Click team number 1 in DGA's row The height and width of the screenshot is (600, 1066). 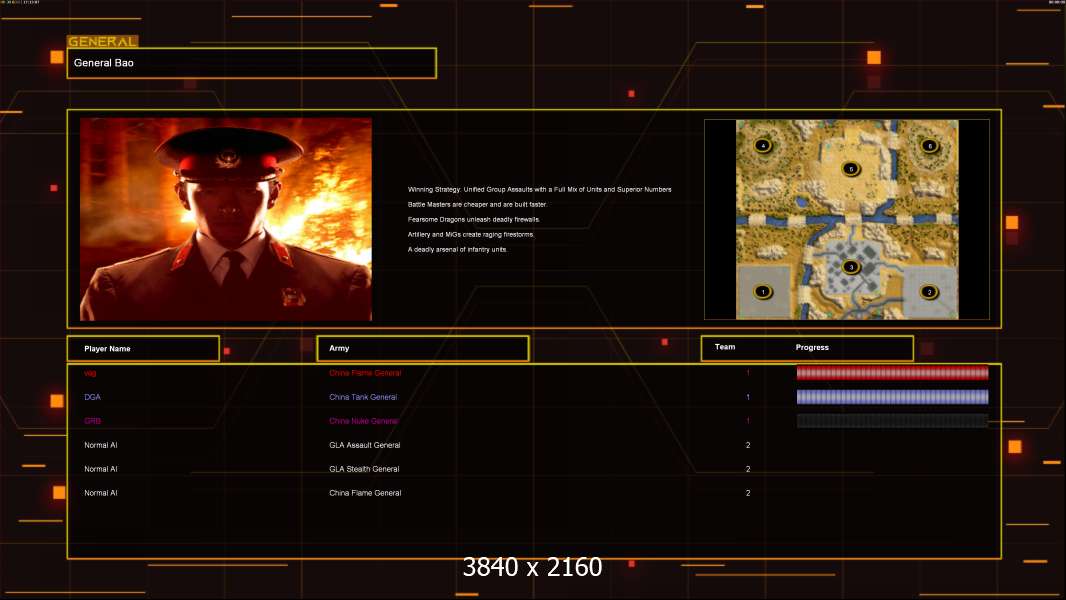[x=748, y=397]
